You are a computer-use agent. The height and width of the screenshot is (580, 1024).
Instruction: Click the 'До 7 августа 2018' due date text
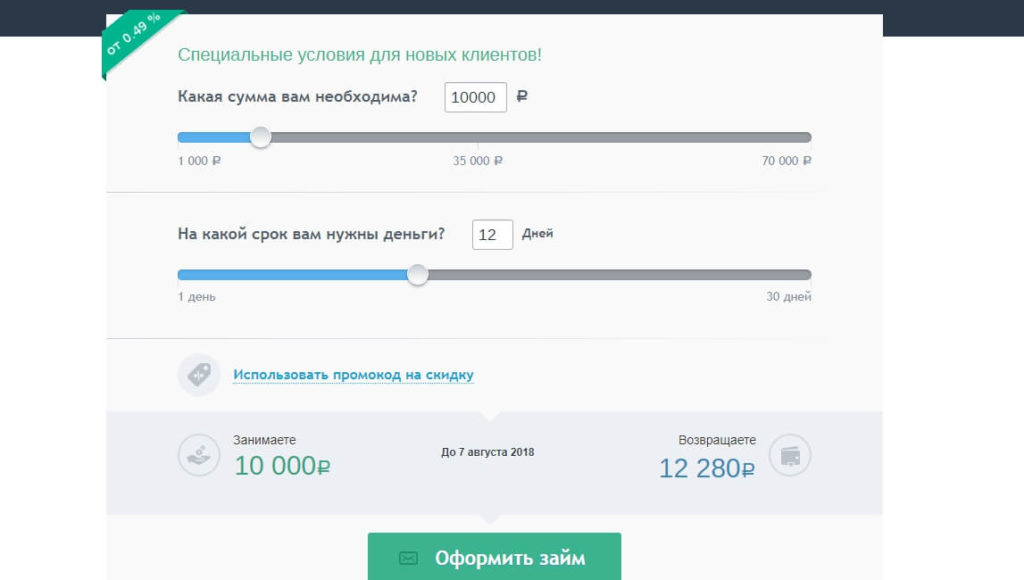[x=488, y=452]
